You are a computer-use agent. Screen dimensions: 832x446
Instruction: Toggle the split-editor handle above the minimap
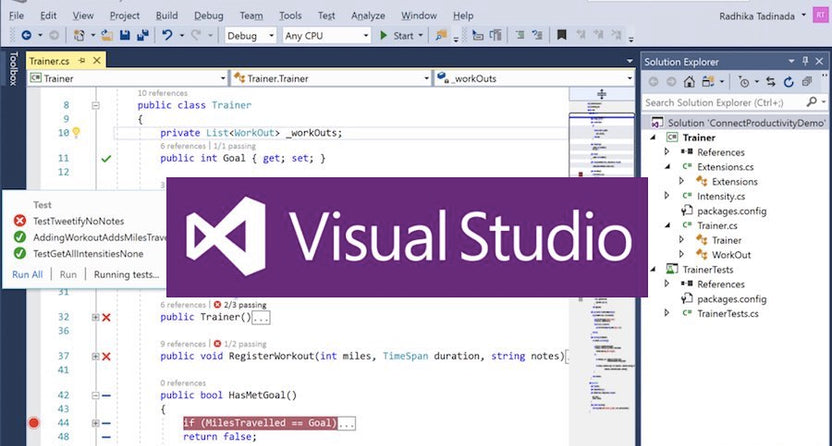tap(602, 94)
